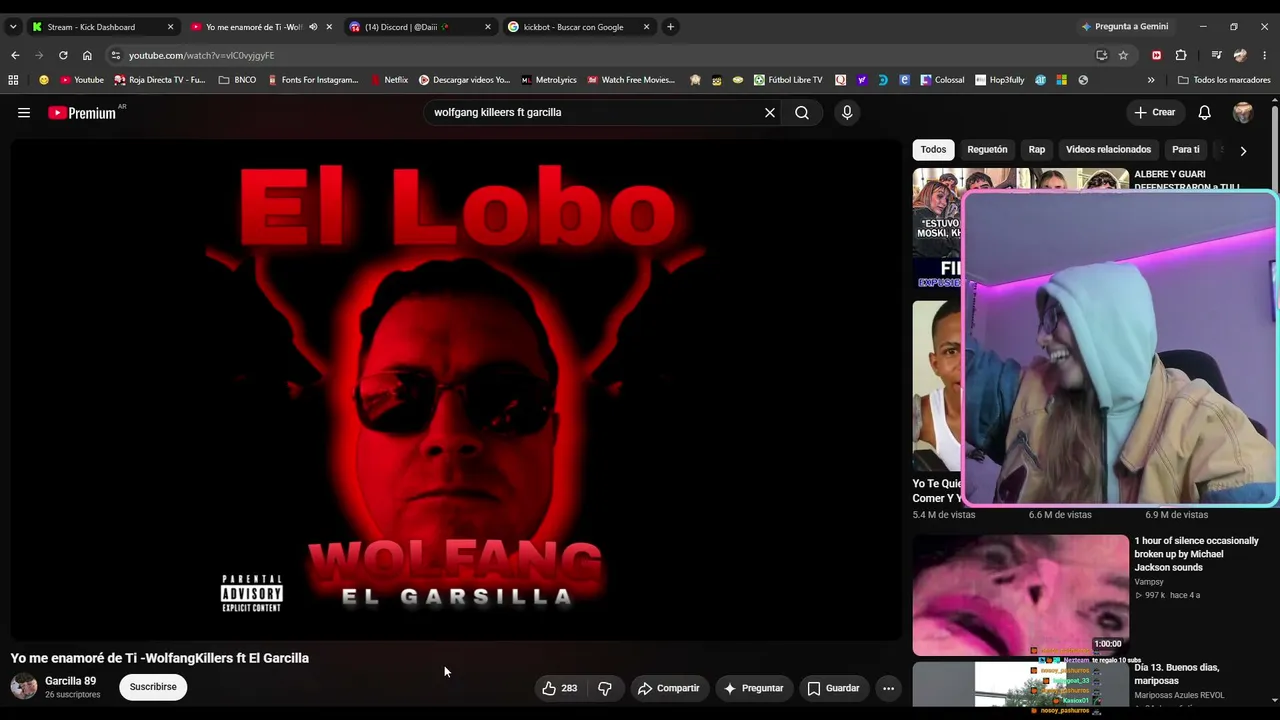Open the browser extensions puzzle menu
Image resolution: width=1280 pixels, height=720 pixels.
pyautogui.click(x=1181, y=55)
